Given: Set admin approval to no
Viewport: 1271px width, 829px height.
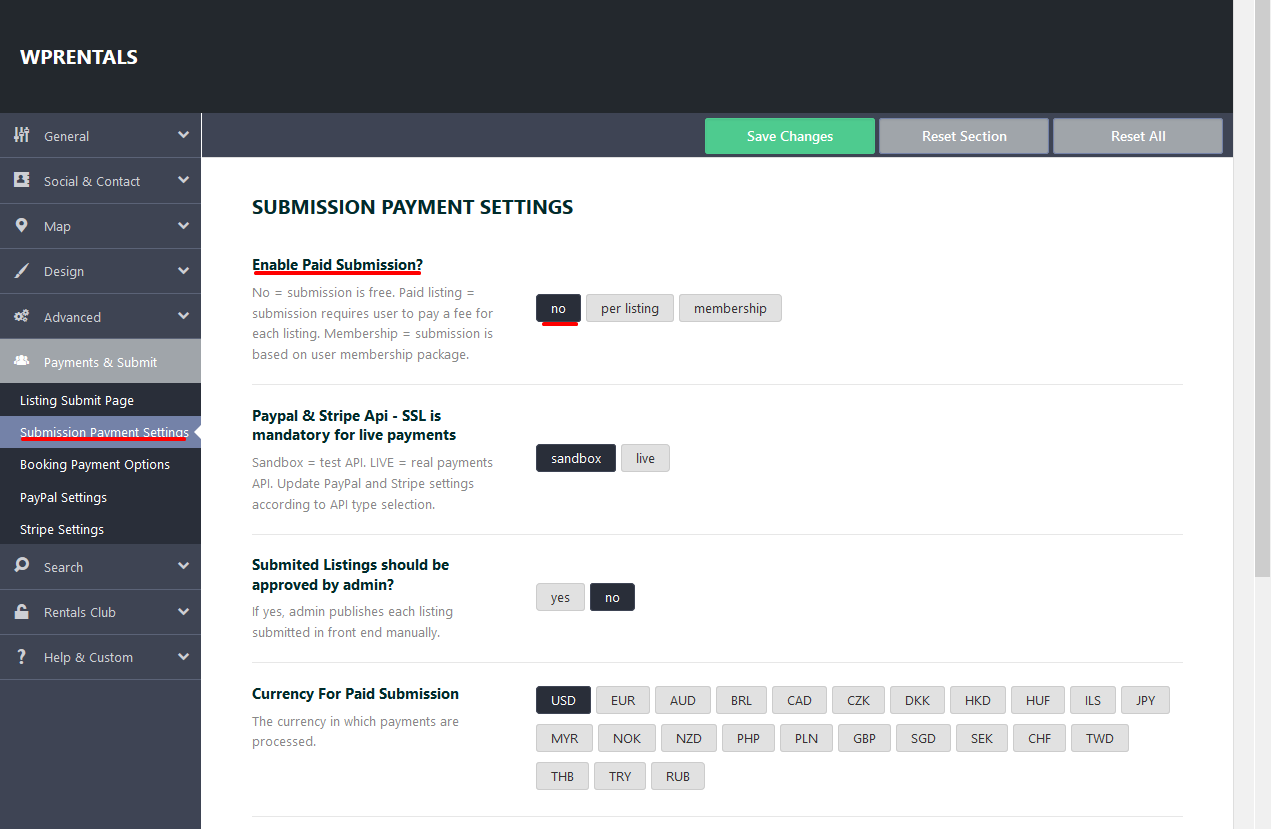Looking at the screenshot, I should click(x=612, y=597).
